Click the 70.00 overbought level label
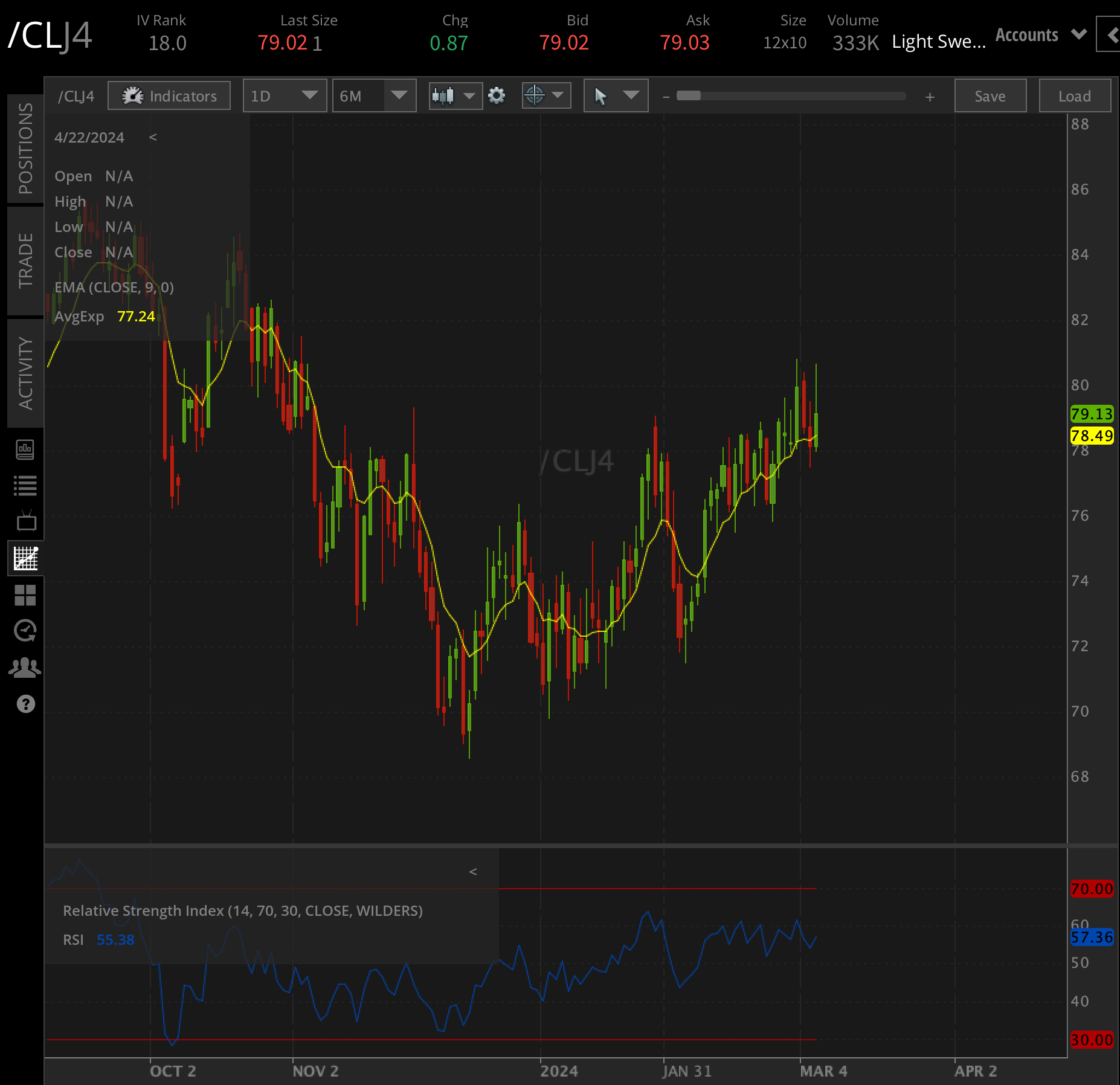1120x1085 pixels. point(1092,889)
